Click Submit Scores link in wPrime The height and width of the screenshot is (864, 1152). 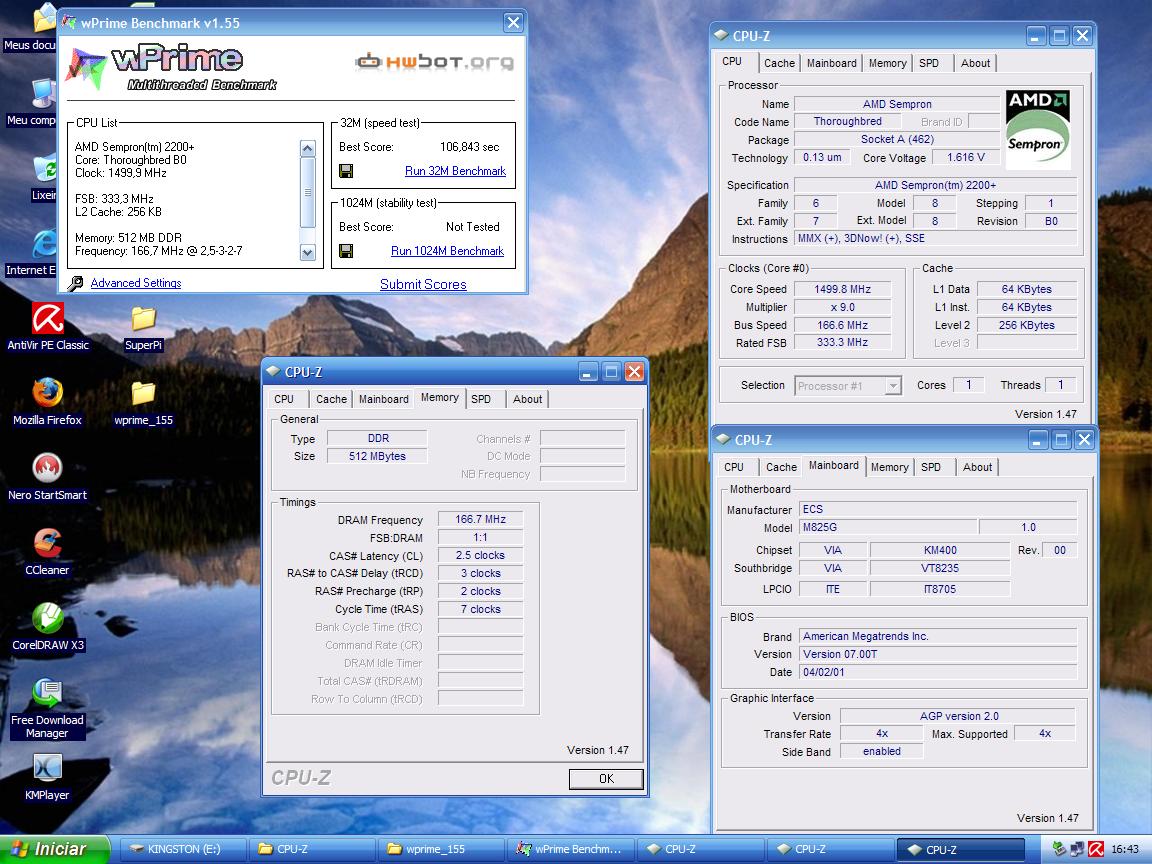[423, 284]
